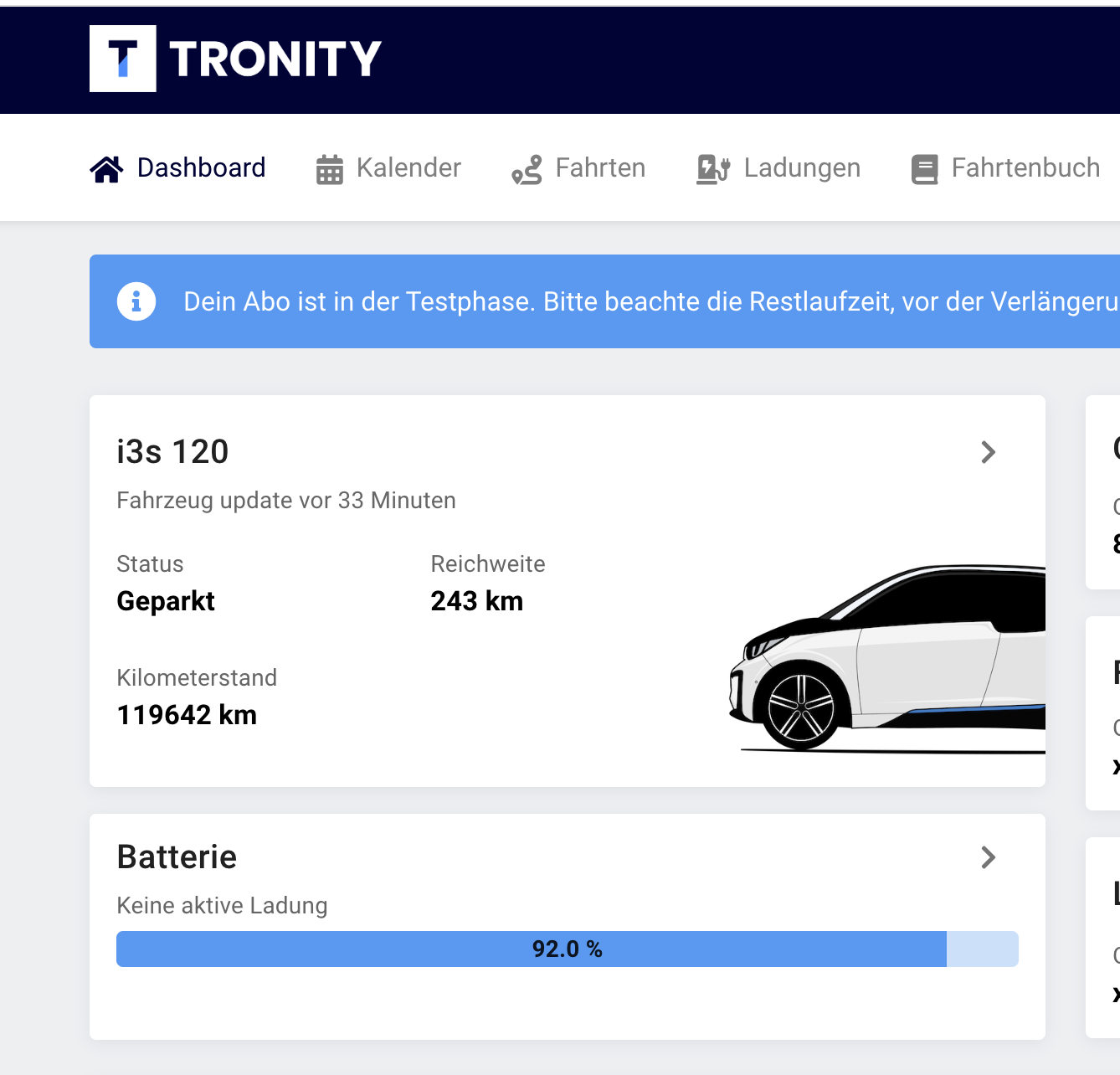This screenshot has width=1120, height=1075.
Task: Click the TRONITY wordmark link
Action: coord(275,59)
